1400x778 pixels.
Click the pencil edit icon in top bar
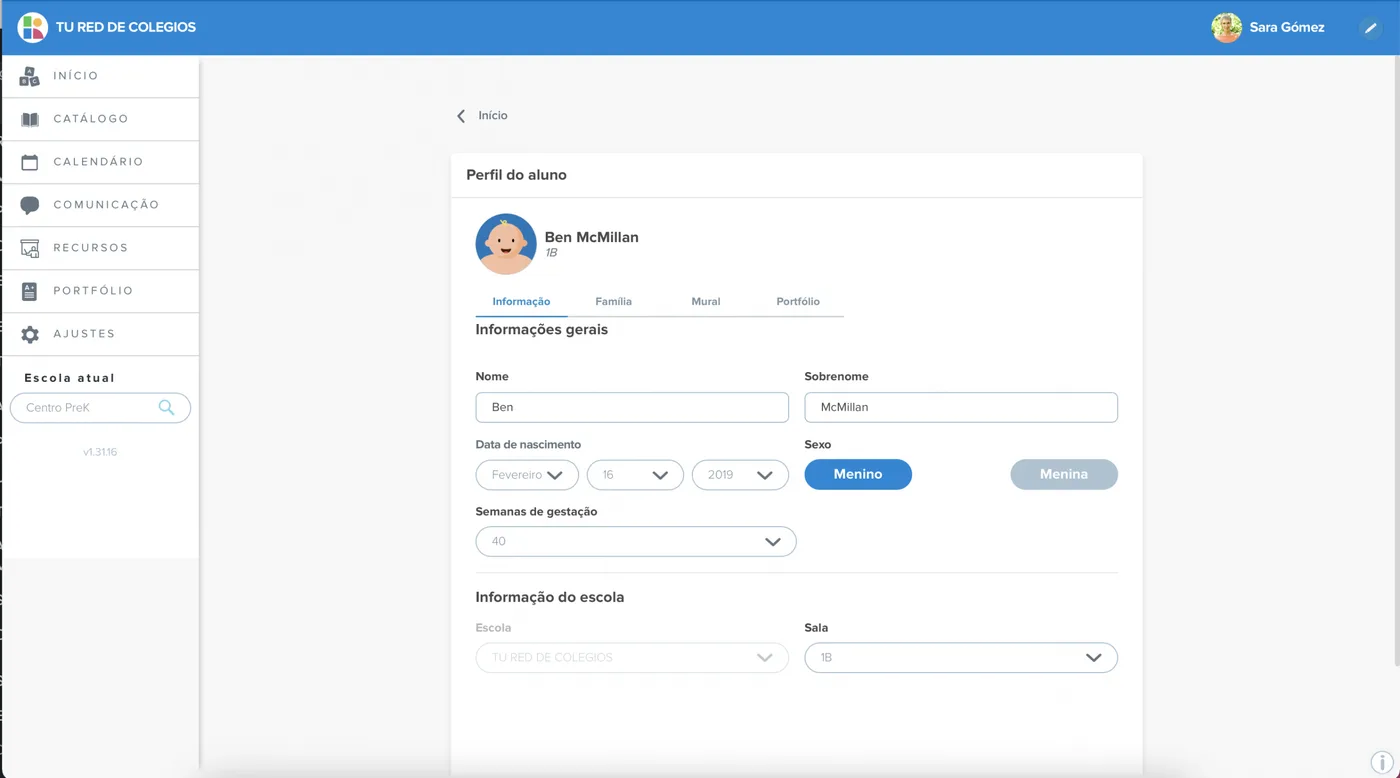click(x=1370, y=28)
